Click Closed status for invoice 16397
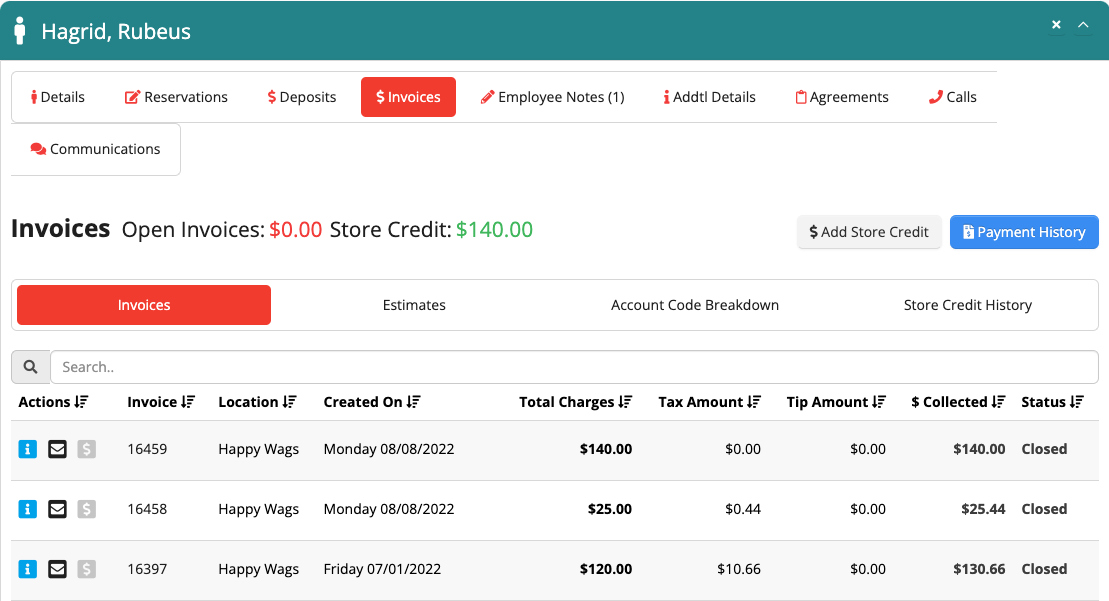Image resolution: width=1109 pixels, height=601 pixels. coord(1044,569)
